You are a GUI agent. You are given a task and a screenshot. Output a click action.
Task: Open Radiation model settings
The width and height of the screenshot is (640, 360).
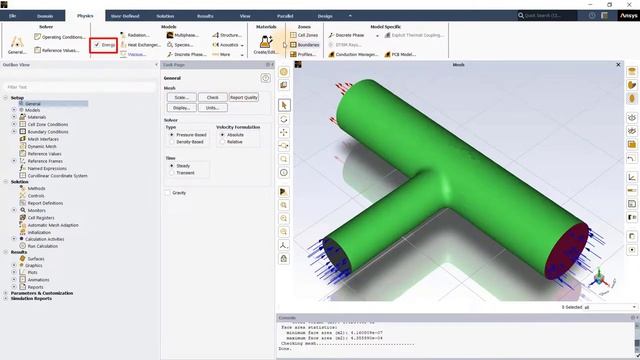click(x=135, y=35)
